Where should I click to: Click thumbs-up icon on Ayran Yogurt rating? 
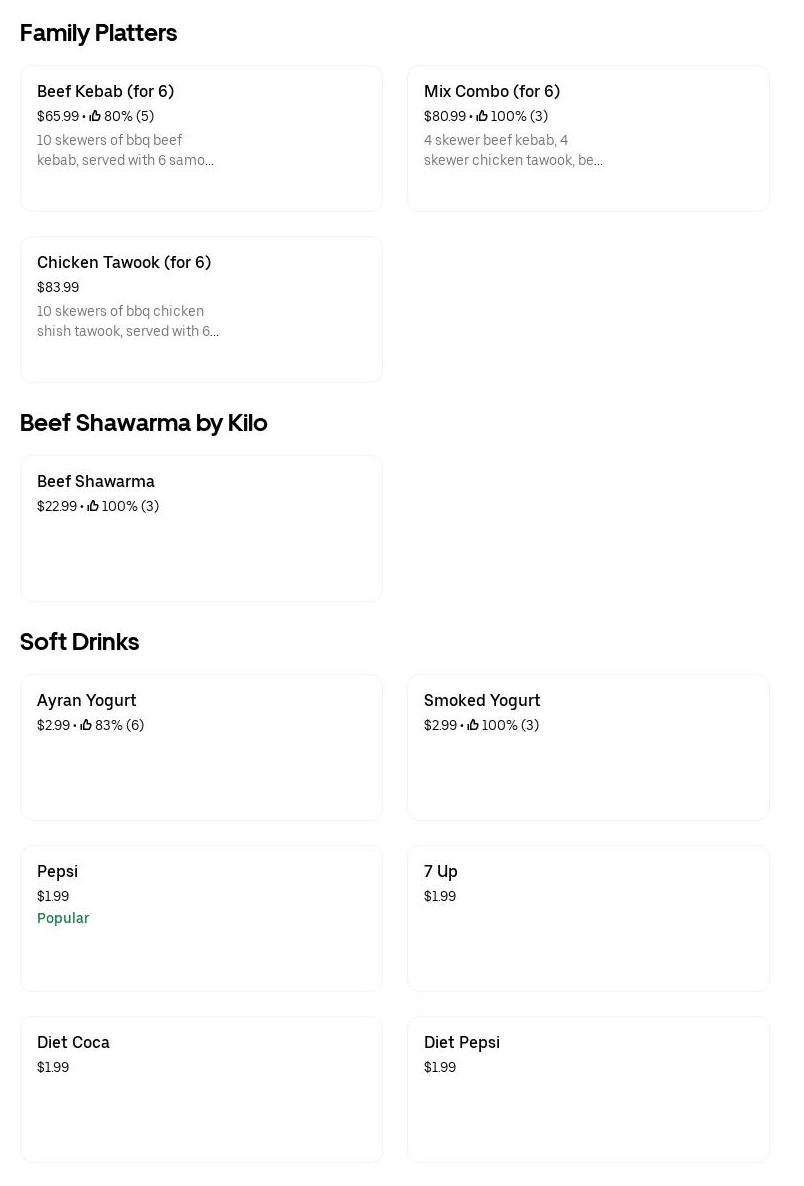(86, 725)
